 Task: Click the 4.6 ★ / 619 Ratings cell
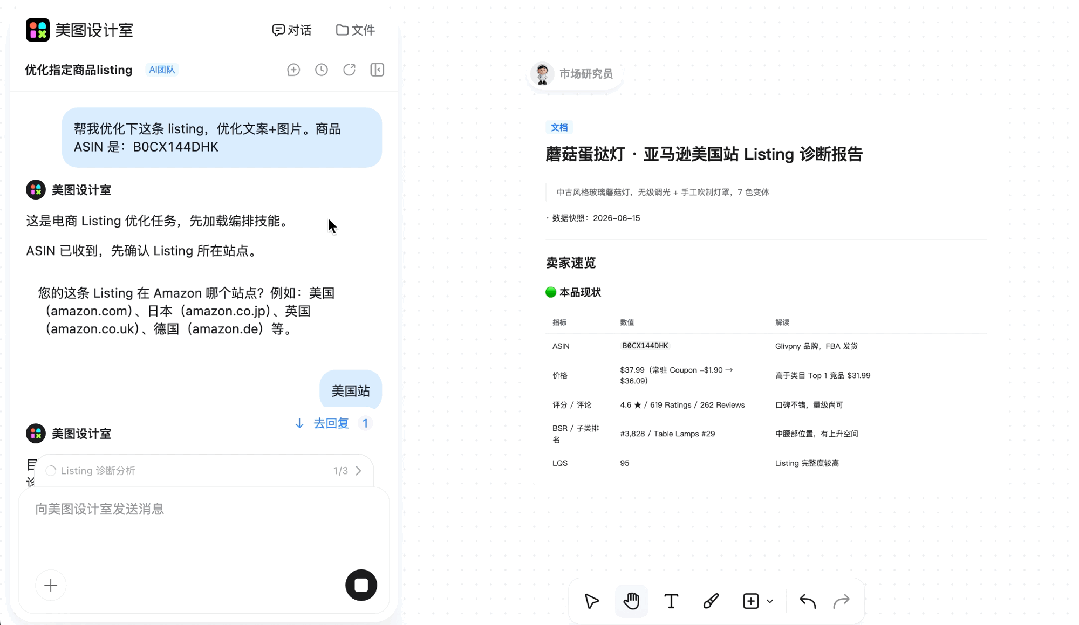coord(682,405)
